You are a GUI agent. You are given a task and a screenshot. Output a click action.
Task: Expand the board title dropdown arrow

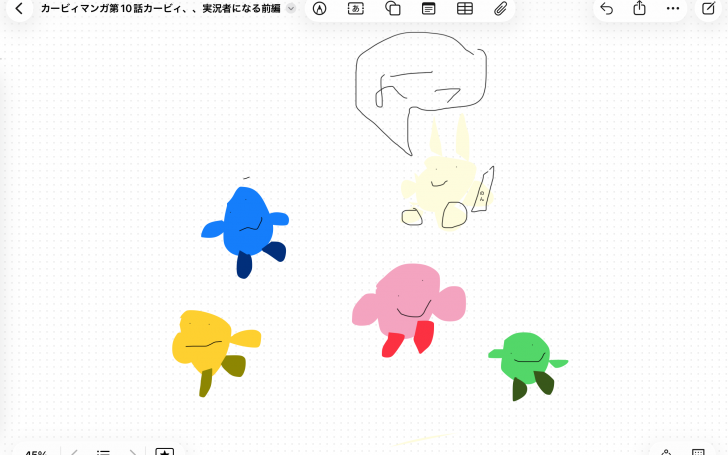[x=291, y=8]
